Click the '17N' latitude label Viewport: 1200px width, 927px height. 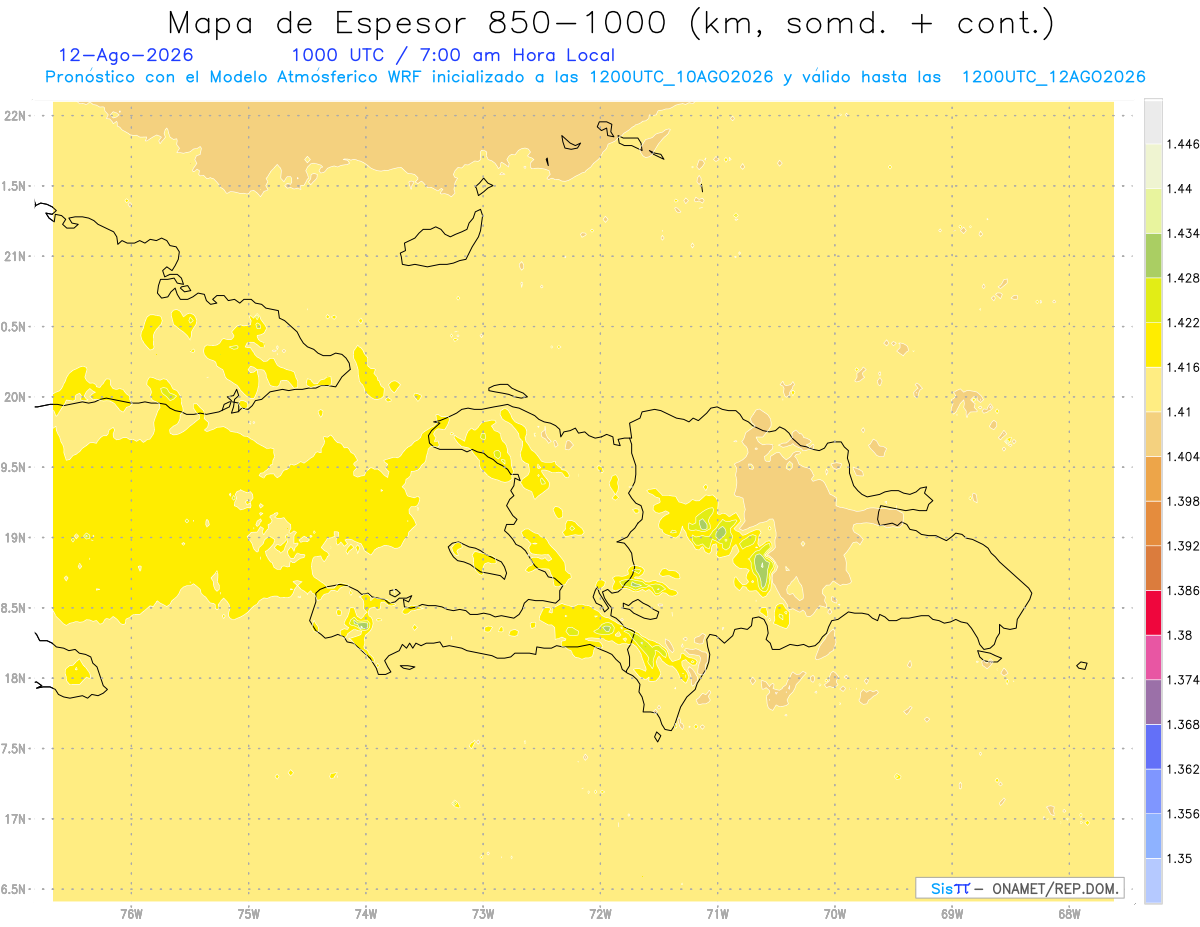15,819
